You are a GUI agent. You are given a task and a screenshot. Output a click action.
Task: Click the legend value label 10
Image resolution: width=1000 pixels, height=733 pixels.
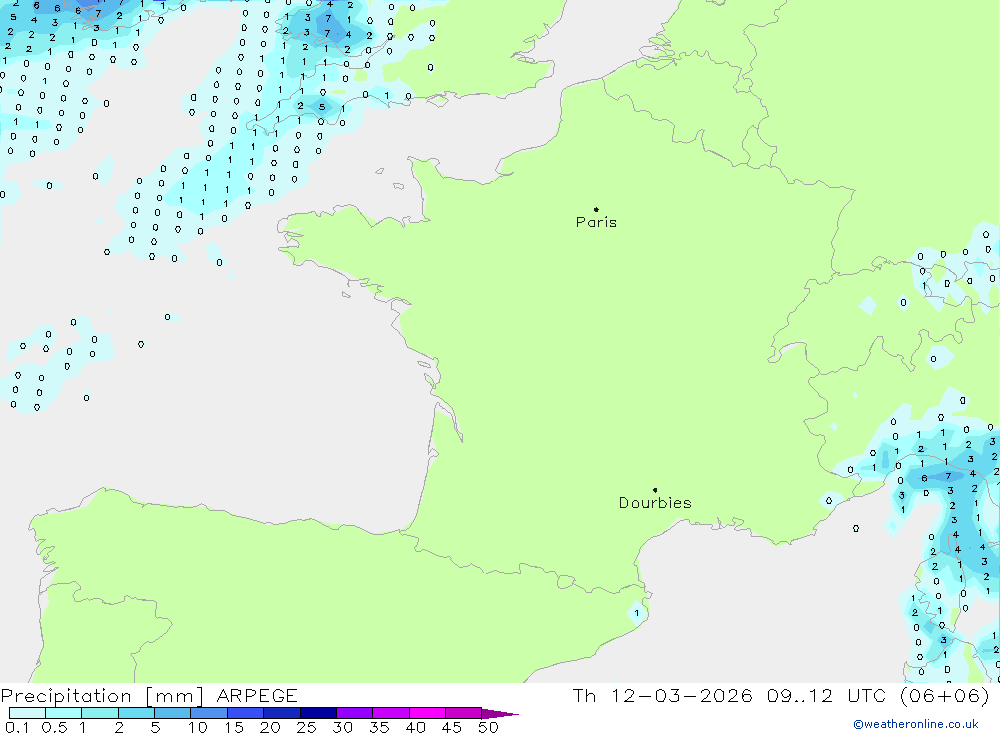pos(198,727)
